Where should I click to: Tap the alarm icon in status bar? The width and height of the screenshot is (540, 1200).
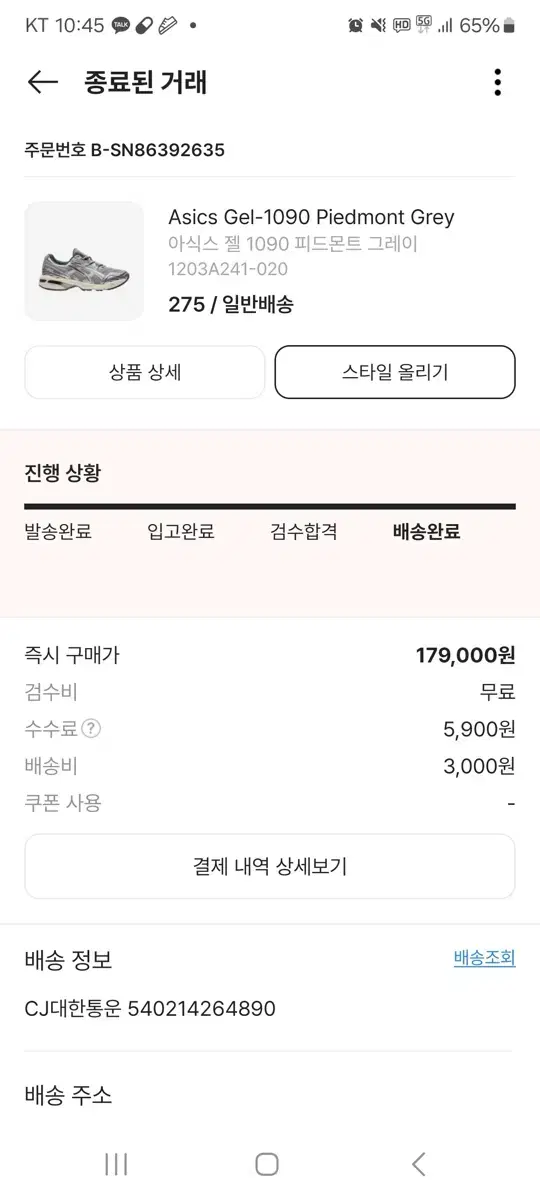[355, 26]
